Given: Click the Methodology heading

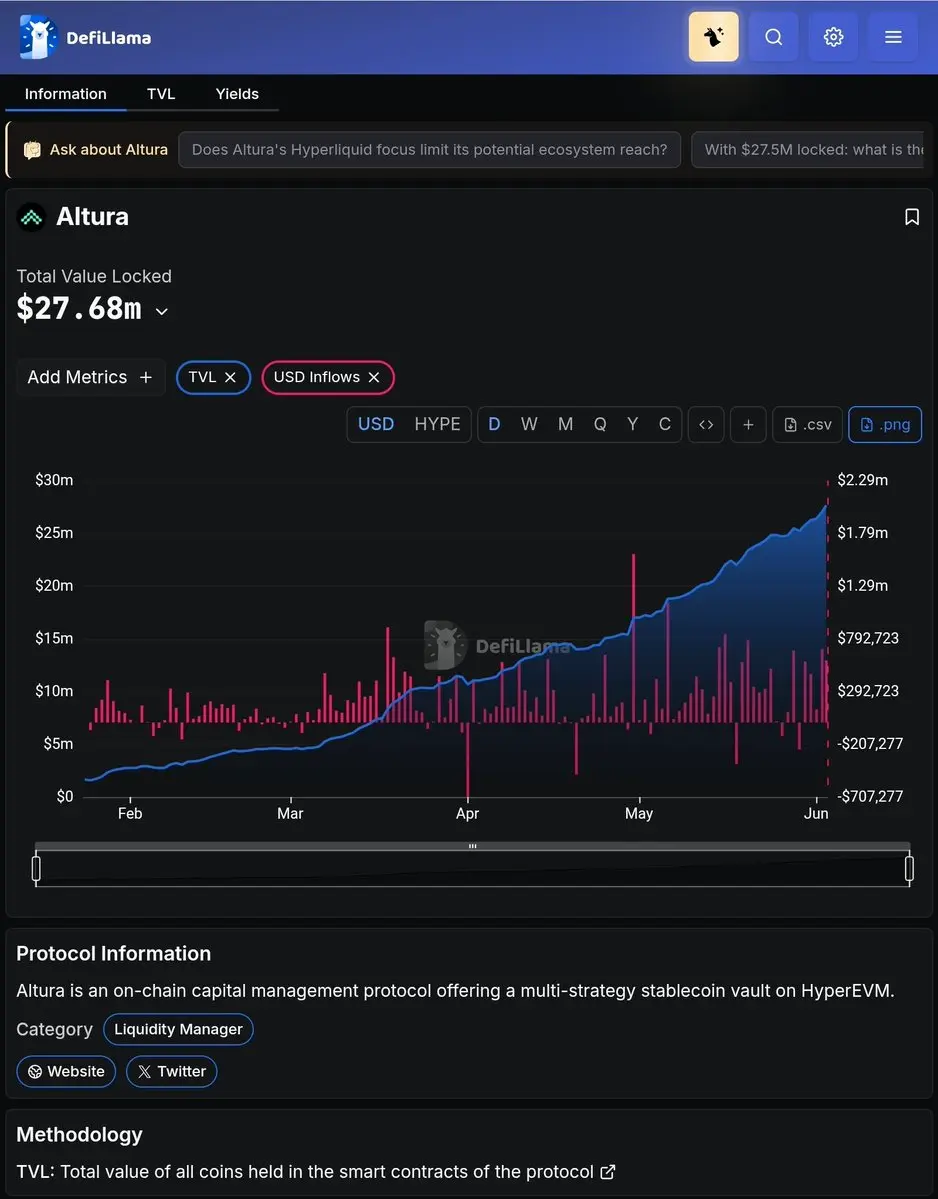Looking at the screenshot, I should click(x=80, y=1135).
